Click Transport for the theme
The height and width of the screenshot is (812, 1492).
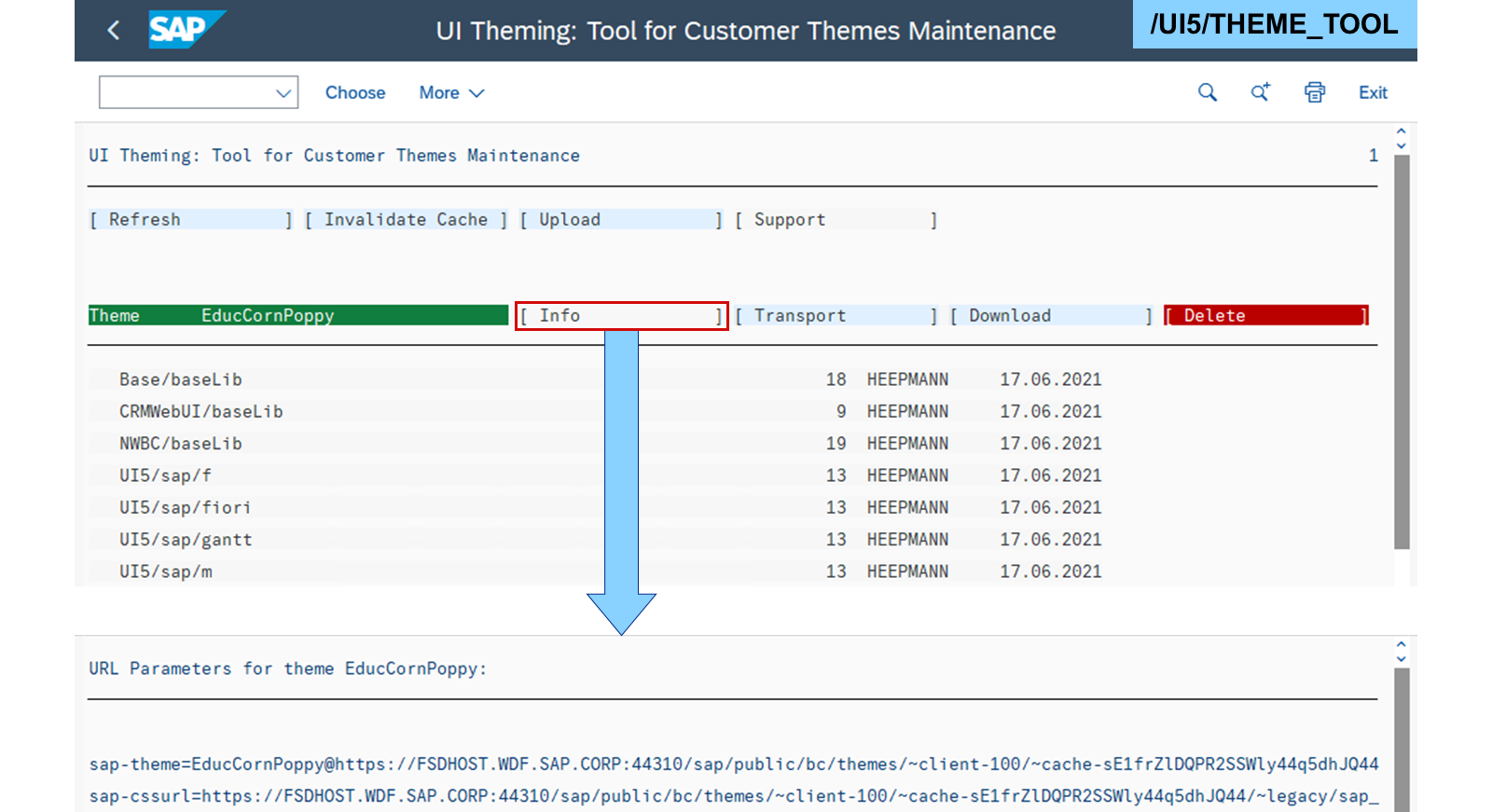tap(836, 316)
